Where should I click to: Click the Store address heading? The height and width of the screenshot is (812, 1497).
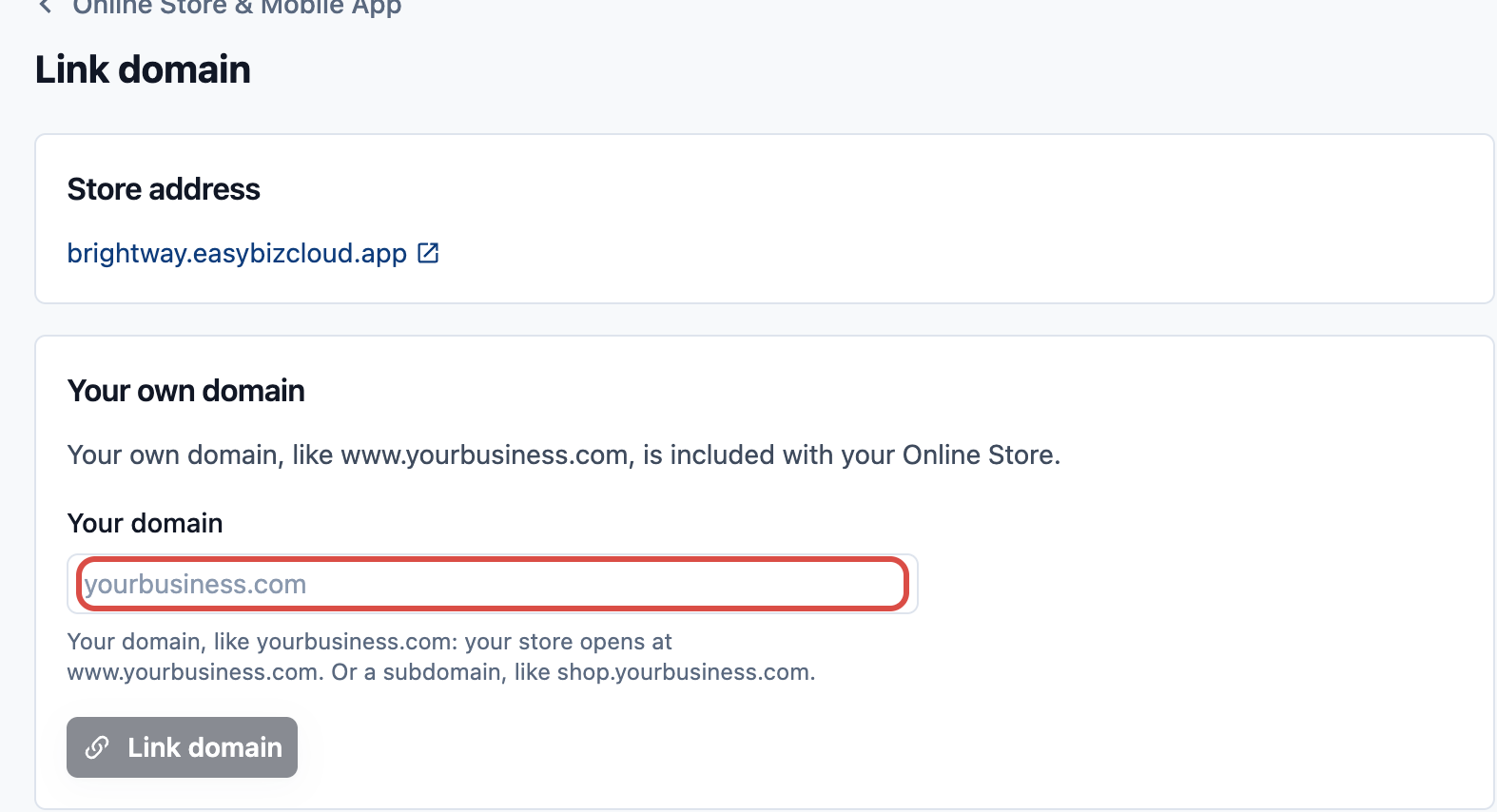(164, 189)
